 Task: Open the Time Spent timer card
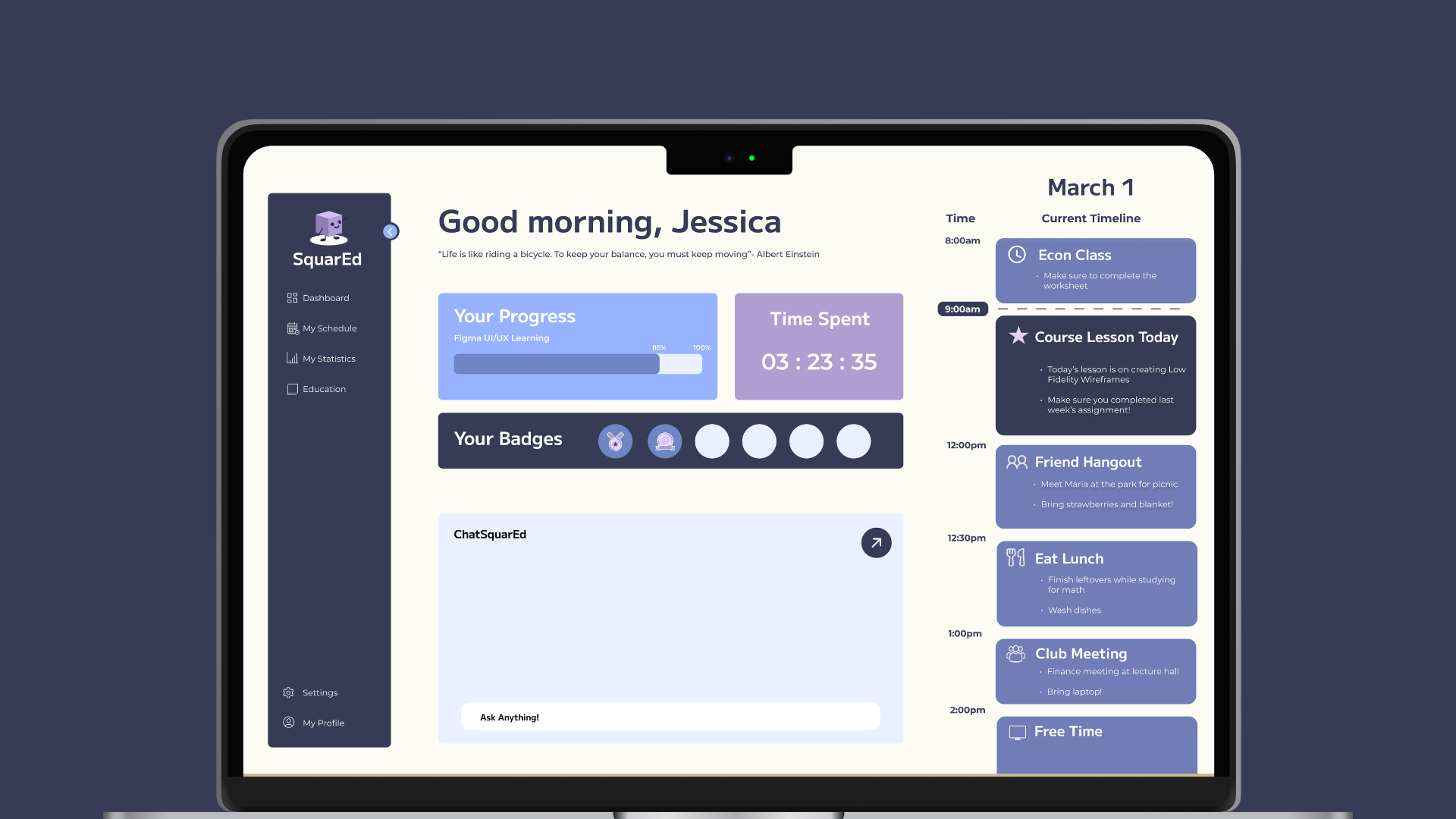(x=818, y=347)
